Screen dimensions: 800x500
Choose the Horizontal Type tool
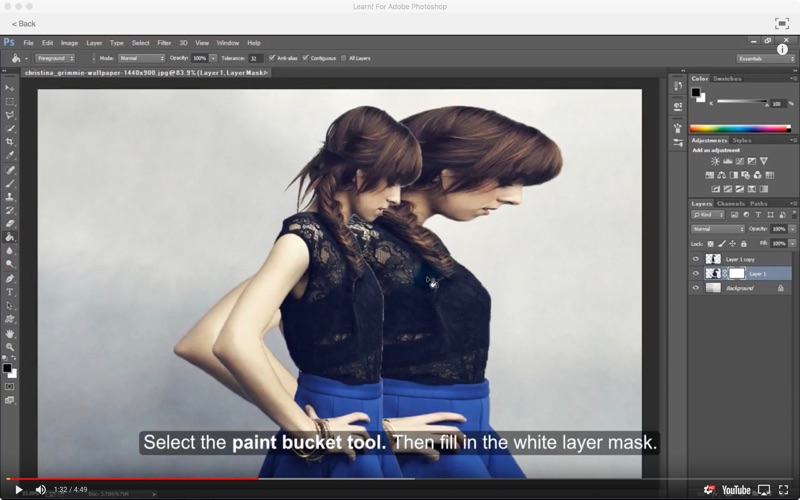coord(10,292)
